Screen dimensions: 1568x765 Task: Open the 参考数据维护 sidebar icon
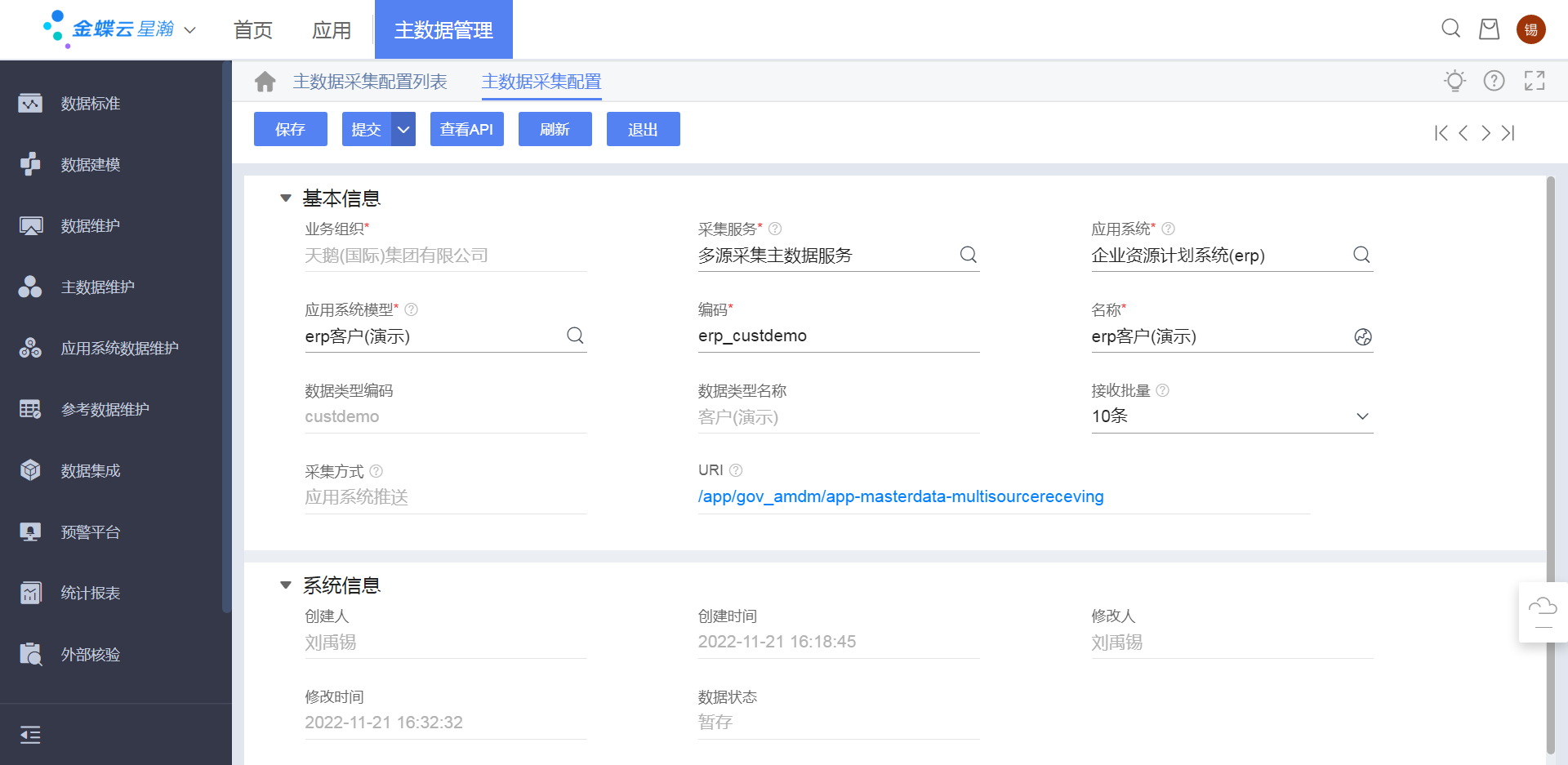coord(30,410)
